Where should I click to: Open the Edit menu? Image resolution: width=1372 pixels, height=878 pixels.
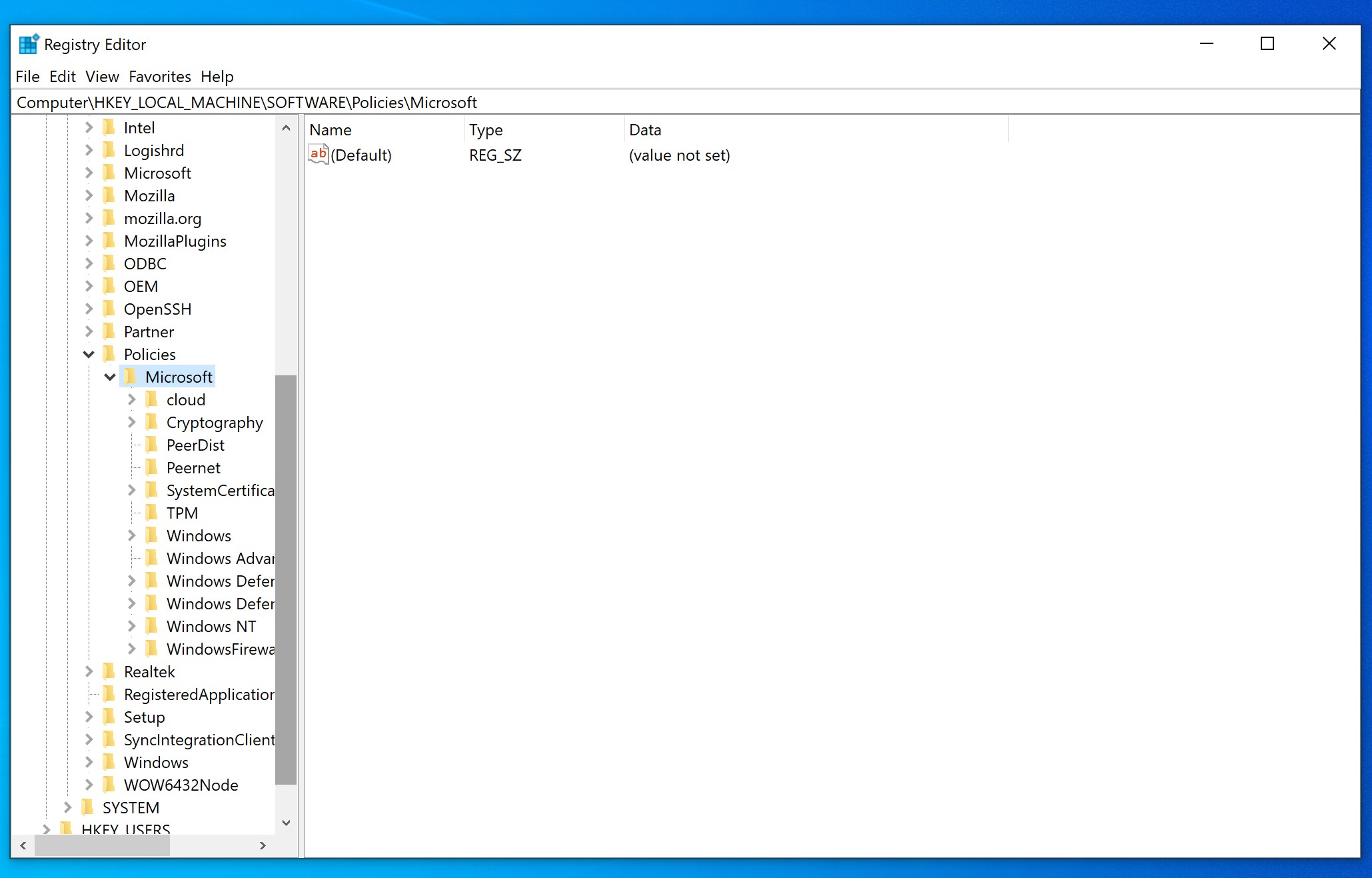pos(63,77)
